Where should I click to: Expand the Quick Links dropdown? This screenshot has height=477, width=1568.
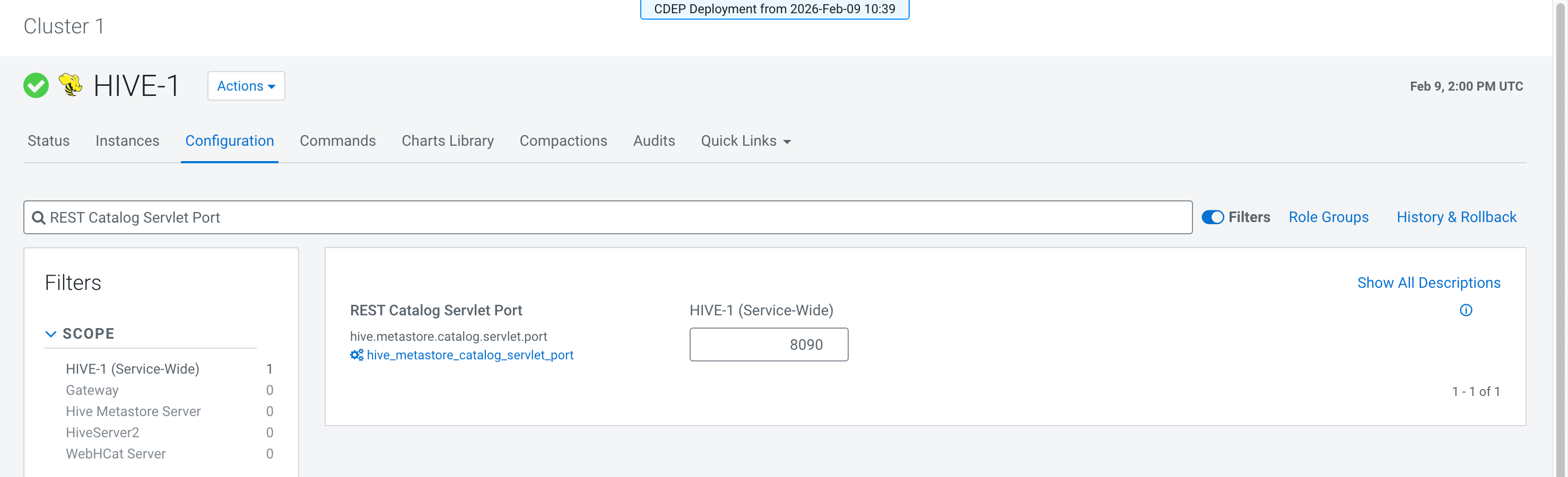[745, 140]
